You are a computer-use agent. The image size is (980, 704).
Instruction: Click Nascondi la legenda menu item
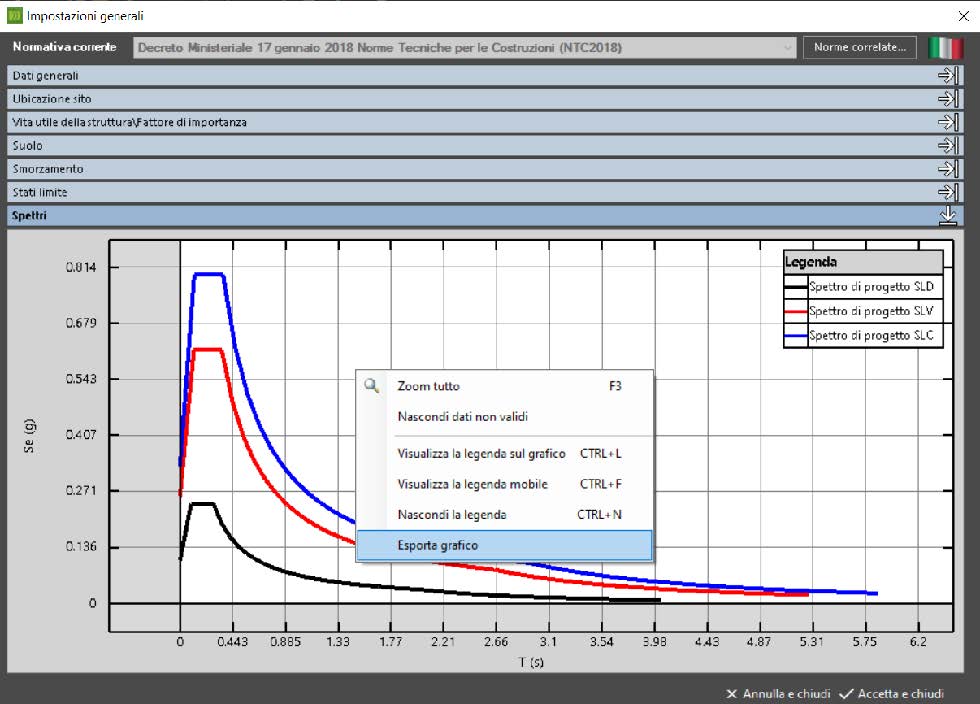coord(452,515)
